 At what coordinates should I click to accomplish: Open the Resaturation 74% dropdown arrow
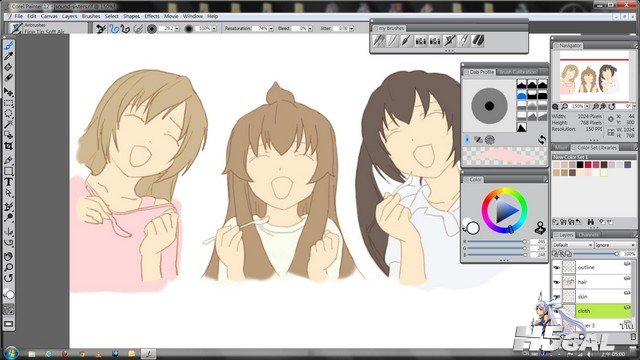point(271,29)
